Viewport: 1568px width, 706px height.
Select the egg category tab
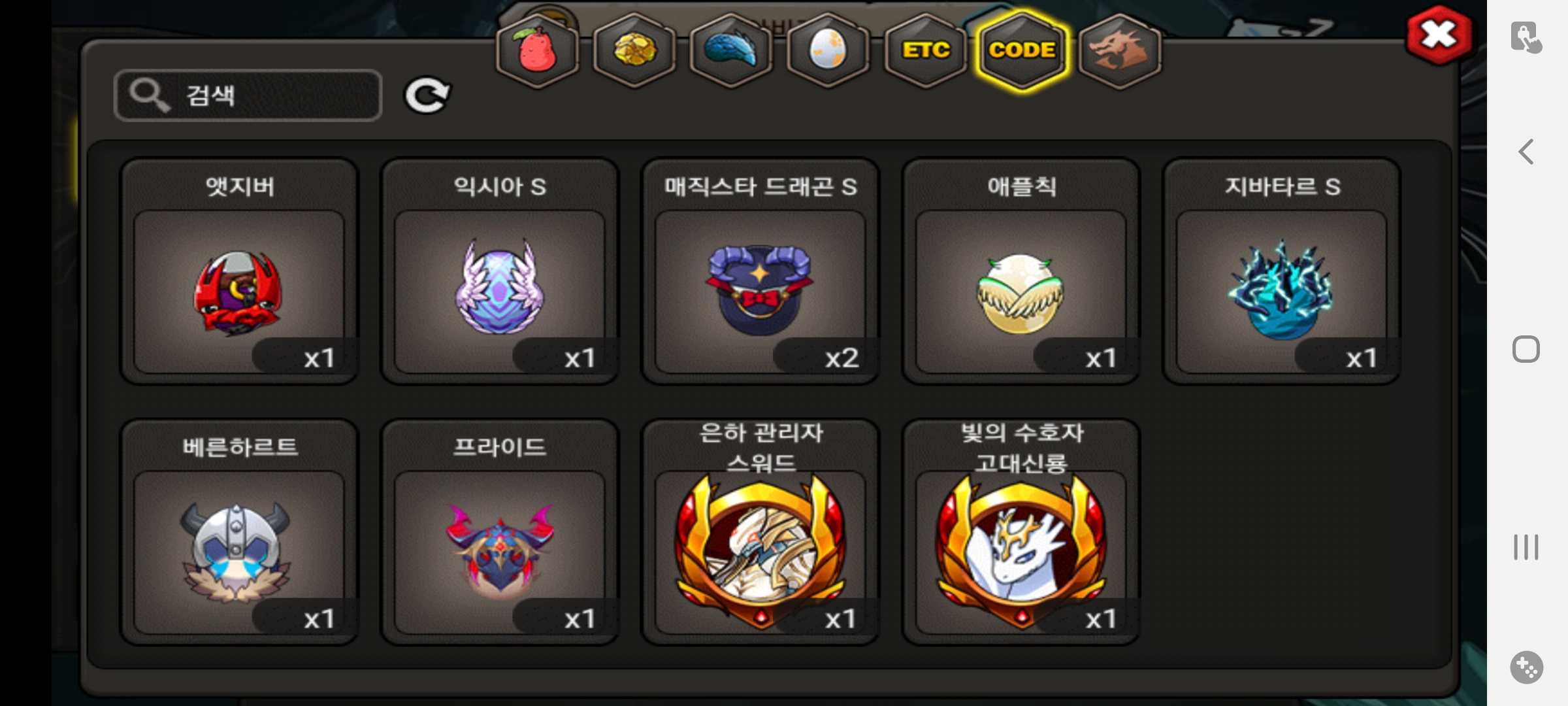828,50
